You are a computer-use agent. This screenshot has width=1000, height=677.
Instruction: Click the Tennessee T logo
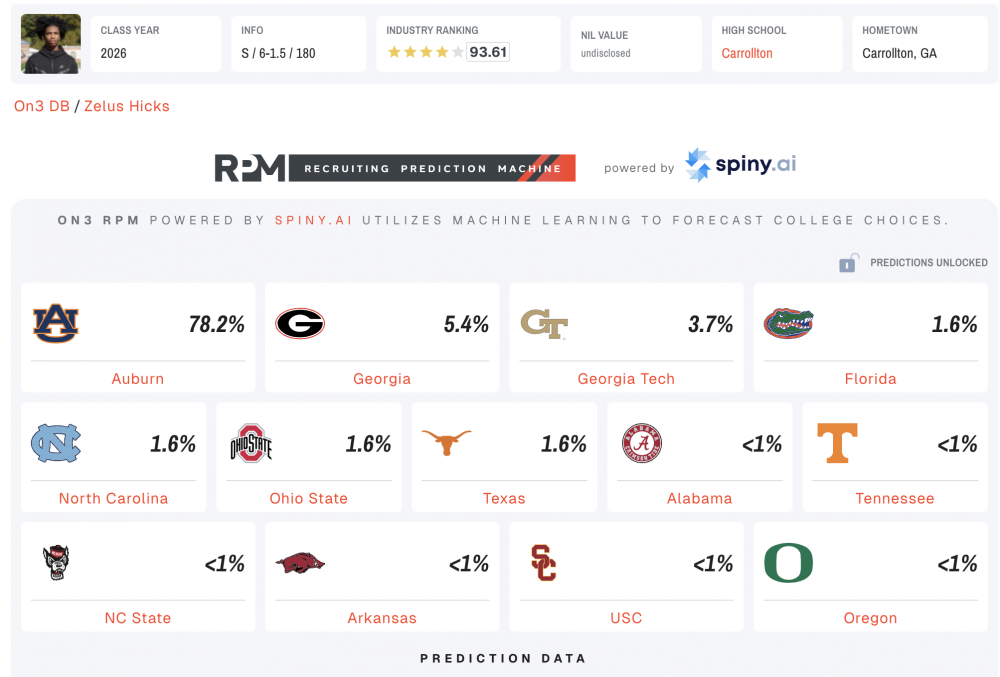click(837, 443)
